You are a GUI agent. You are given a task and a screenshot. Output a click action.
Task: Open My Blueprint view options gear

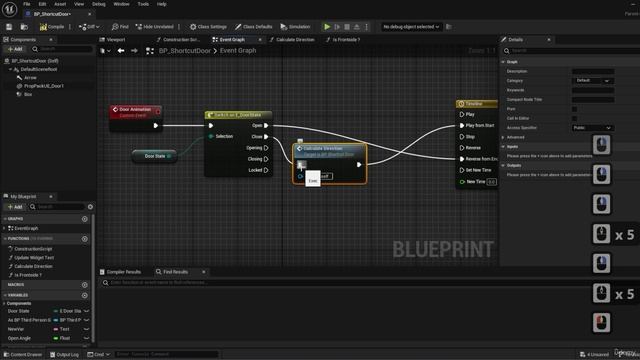(90, 207)
